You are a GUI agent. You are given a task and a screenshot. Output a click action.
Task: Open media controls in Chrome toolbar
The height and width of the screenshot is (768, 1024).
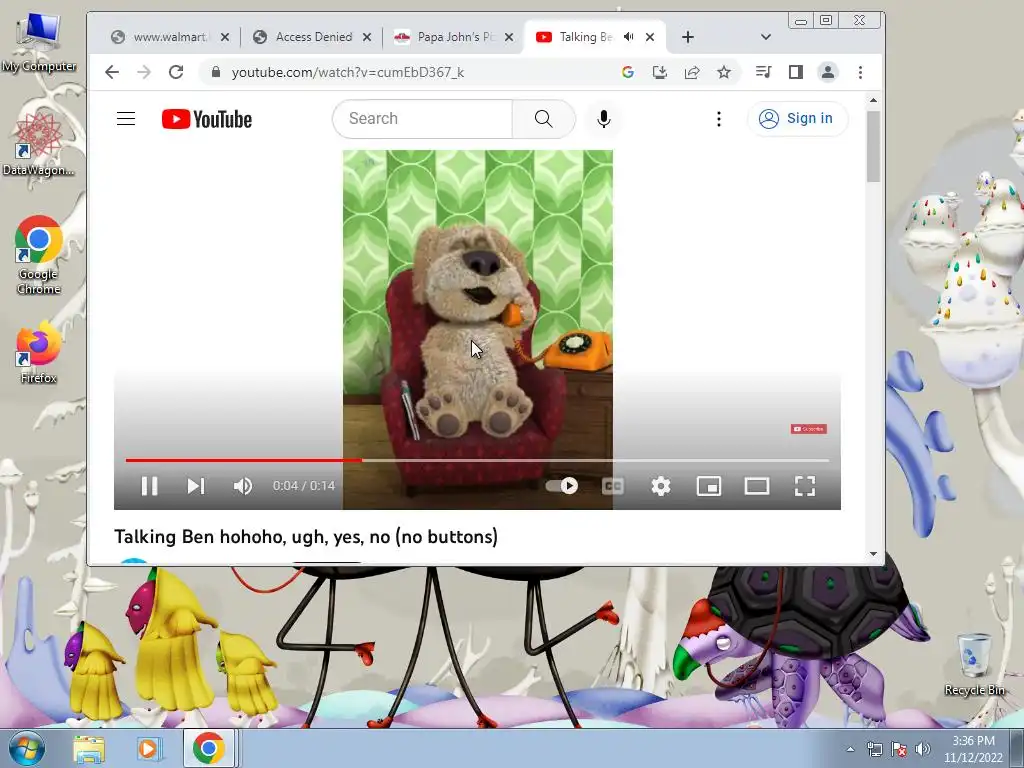(x=763, y=72)
